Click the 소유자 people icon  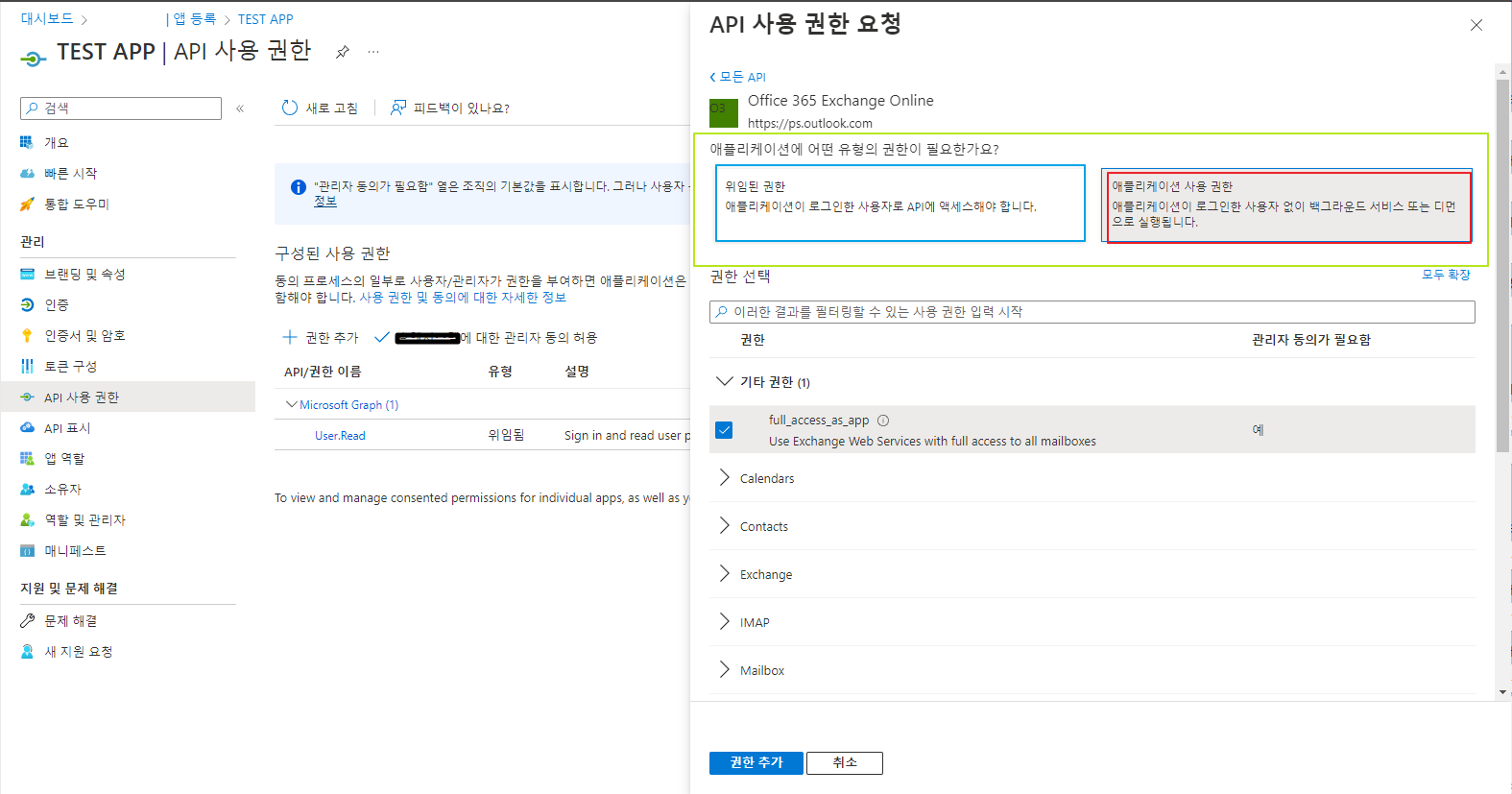point(27,489)
